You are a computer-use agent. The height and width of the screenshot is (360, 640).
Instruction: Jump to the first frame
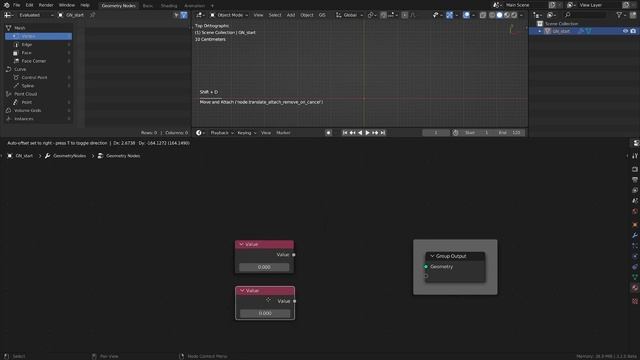345,133
